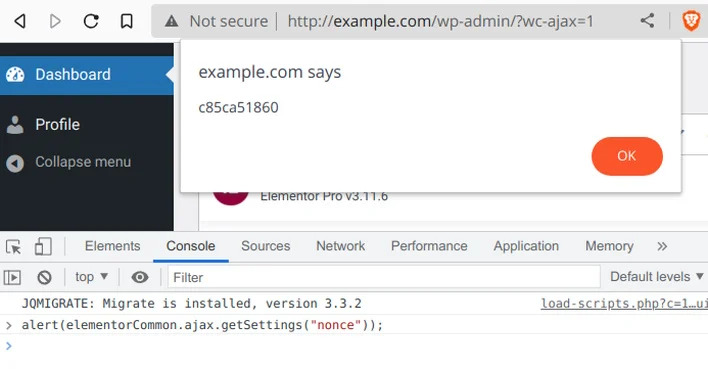Show the console sidebar panel icon
Screen dimensions: 708x369
pyautogui.click(x=12, y=277)
